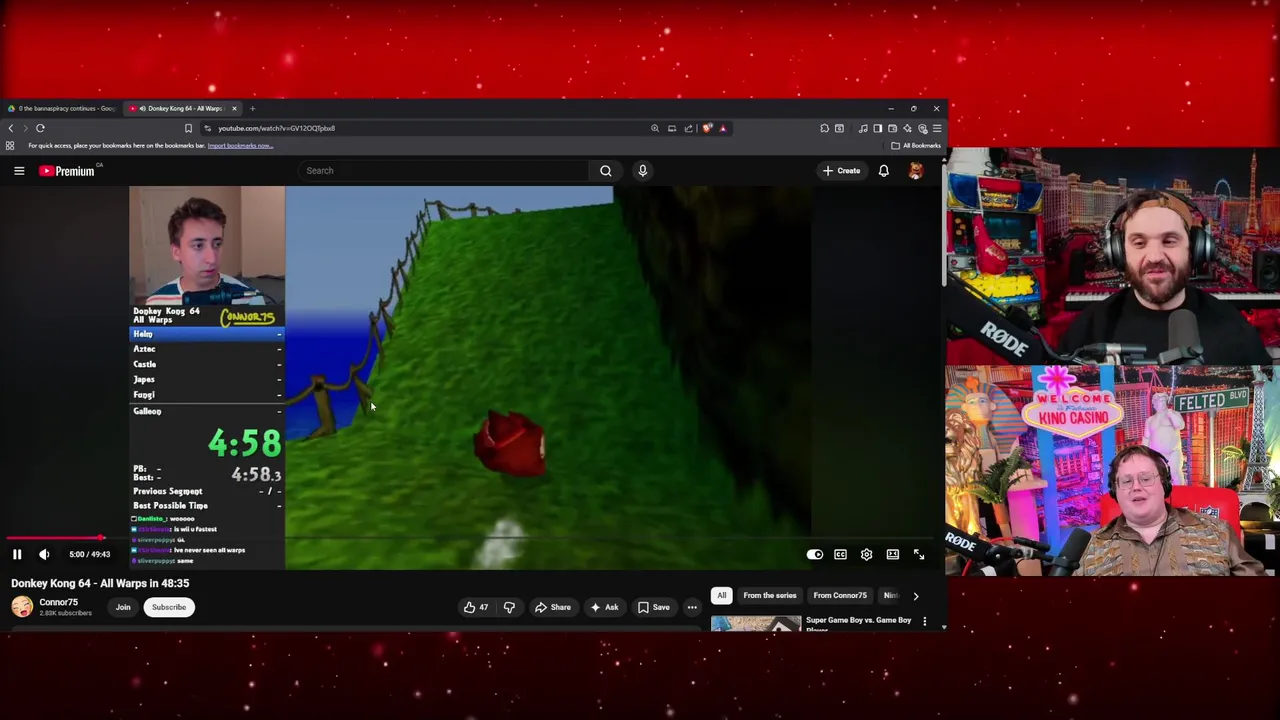Like the video with thumbs up
Screen dimensions: 1280x720
pyautogui.click(x=476, y=607)
